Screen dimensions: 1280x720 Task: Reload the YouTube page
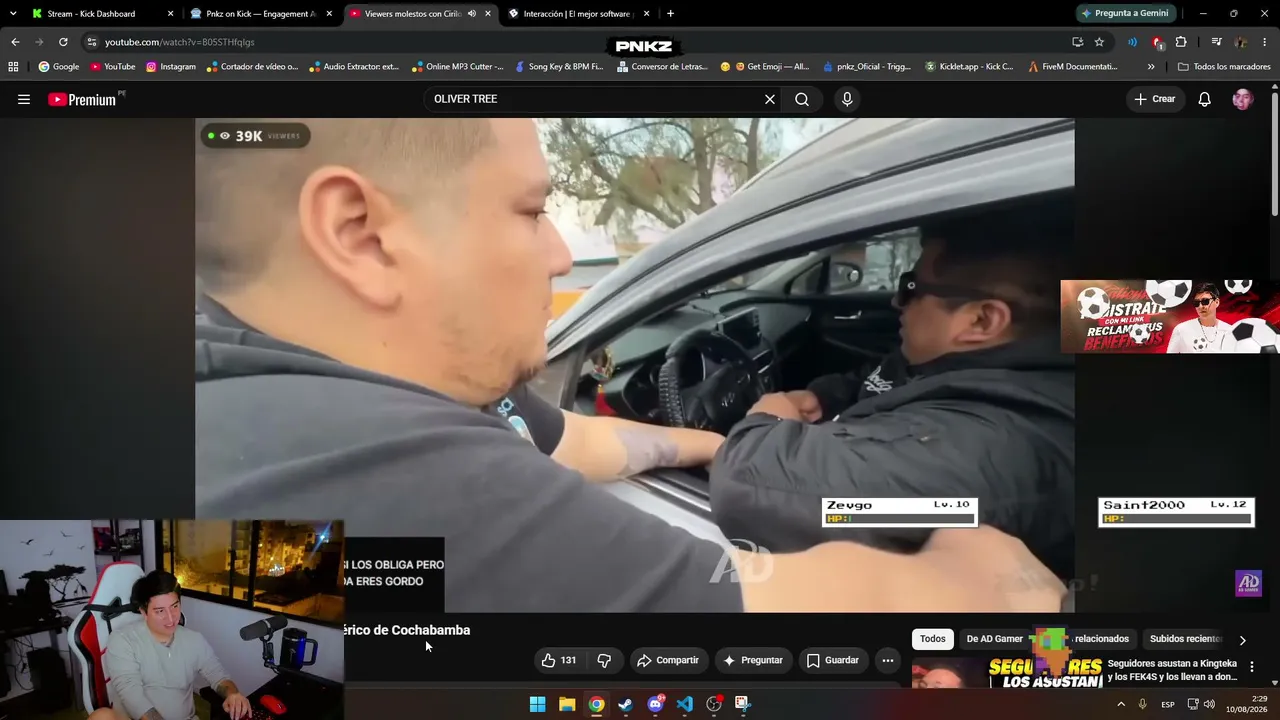(63, 42)
